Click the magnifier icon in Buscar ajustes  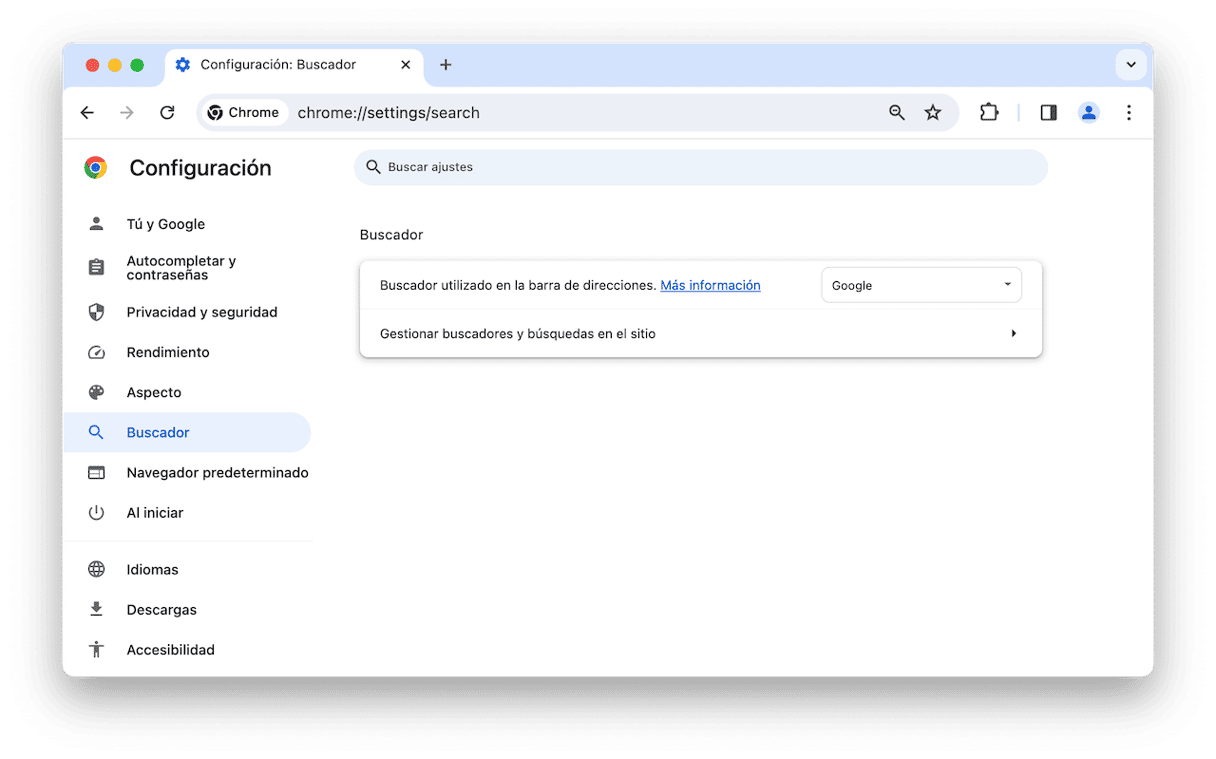373,167
